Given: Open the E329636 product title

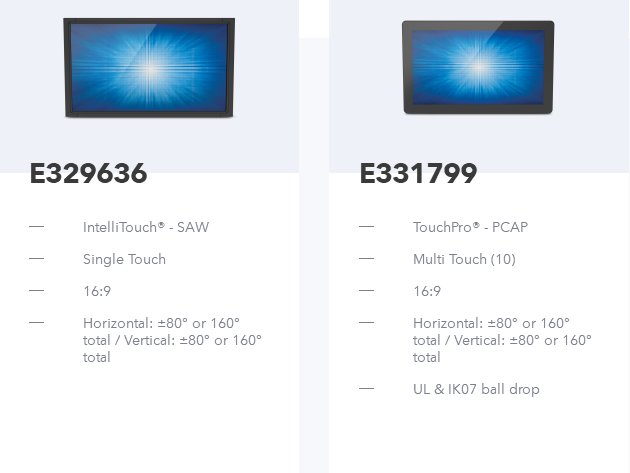Looking at the screenshot, I should coord(88,174).
